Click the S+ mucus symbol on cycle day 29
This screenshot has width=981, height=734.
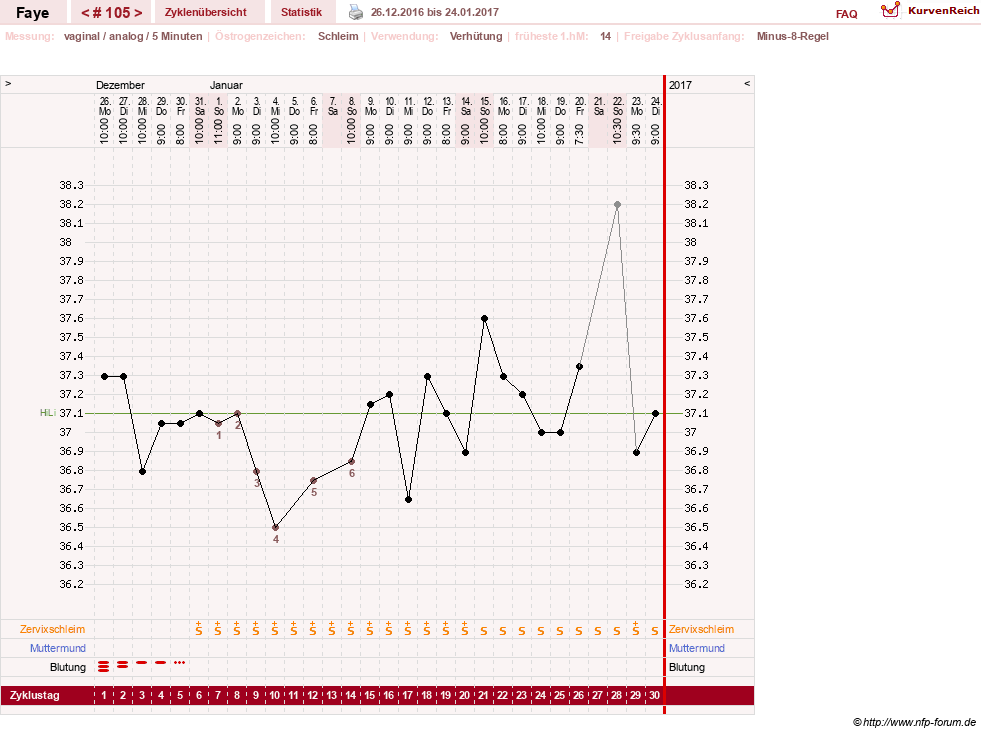coord(636,629)
